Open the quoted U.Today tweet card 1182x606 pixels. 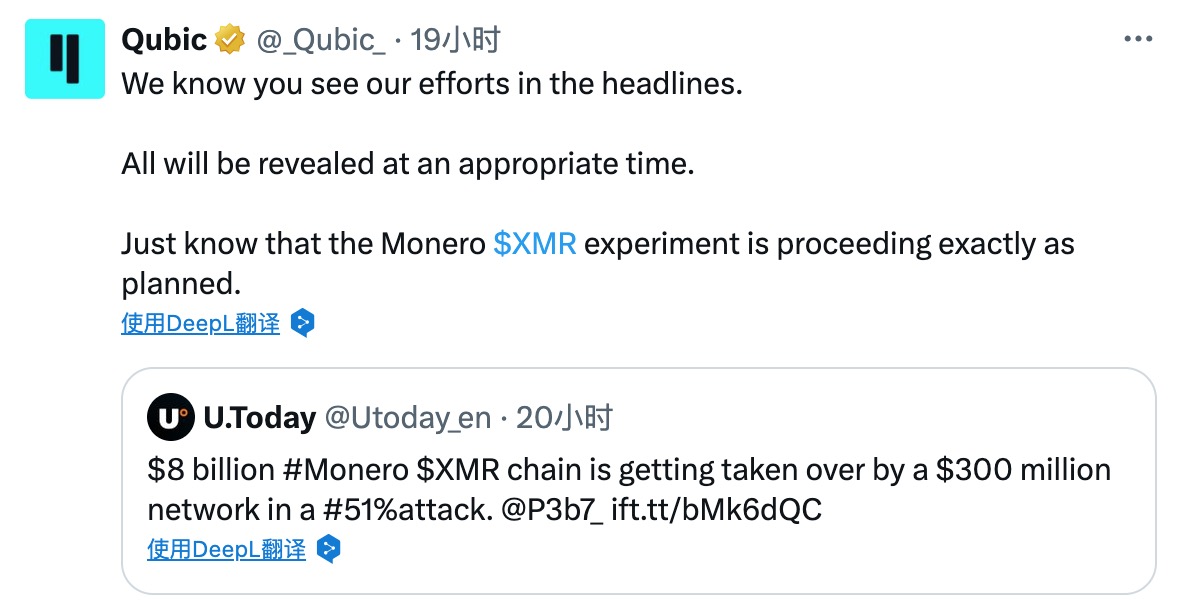(x=638, y=481)
